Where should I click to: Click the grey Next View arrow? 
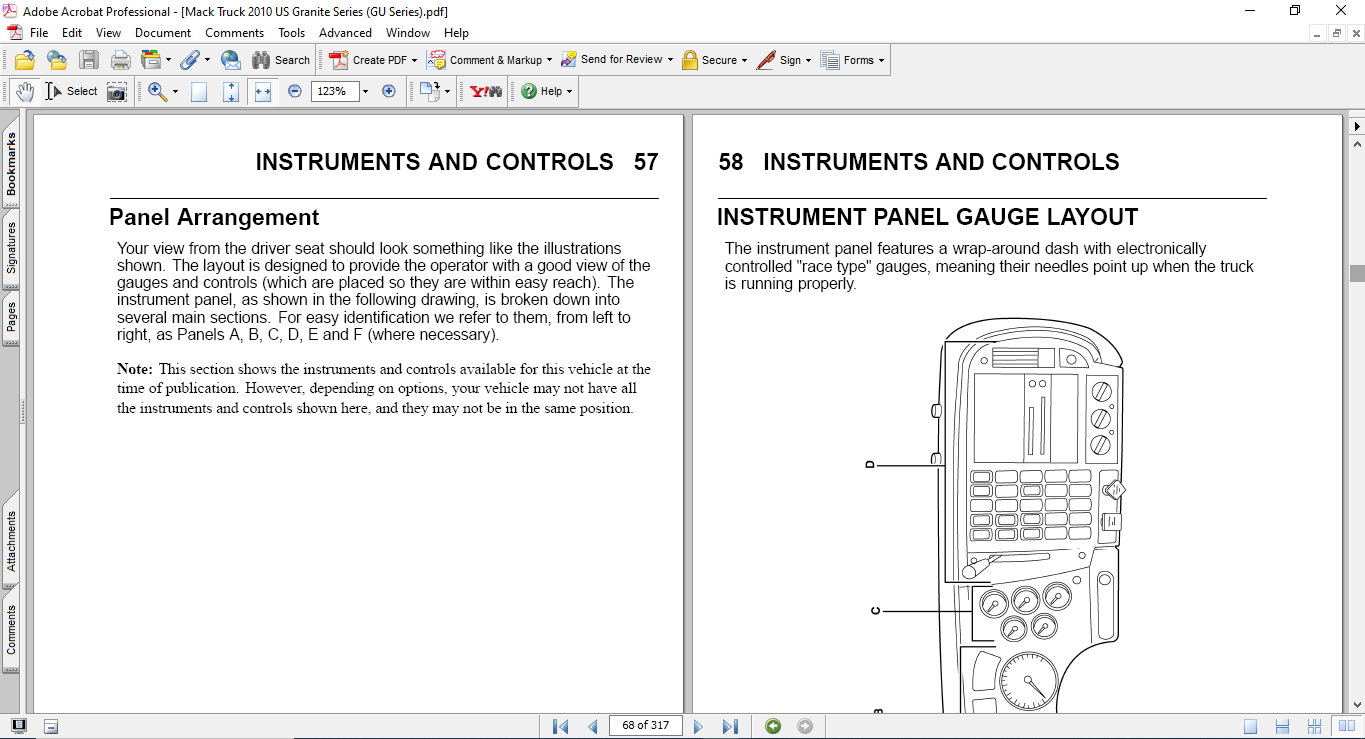click(x=805, y=726)
